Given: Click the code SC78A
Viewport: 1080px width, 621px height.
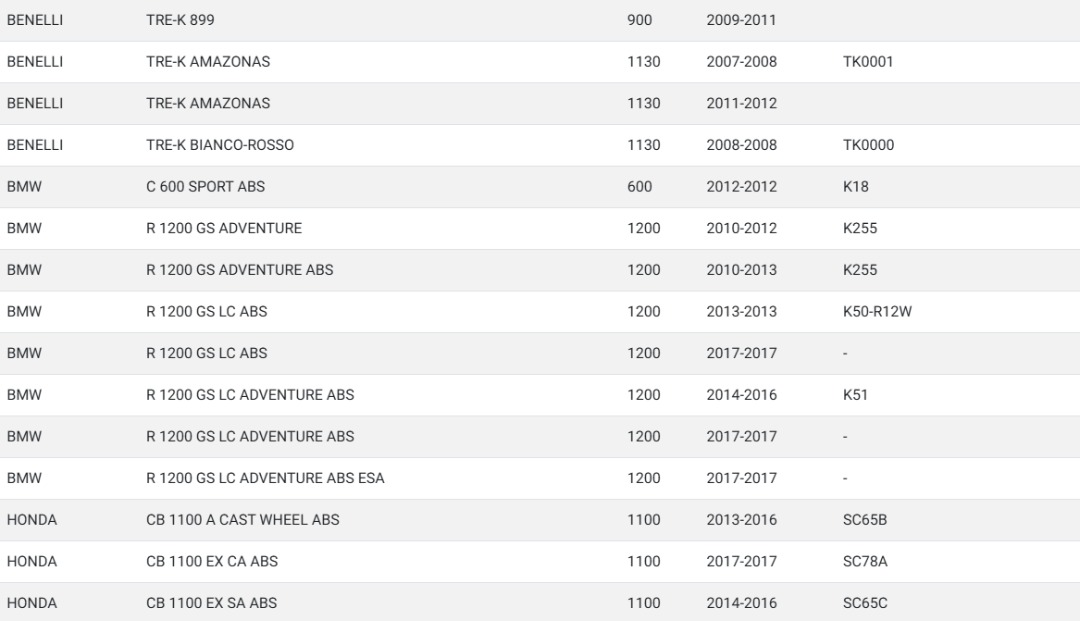Looking at the screenshot, I should (x=864, y=561).
